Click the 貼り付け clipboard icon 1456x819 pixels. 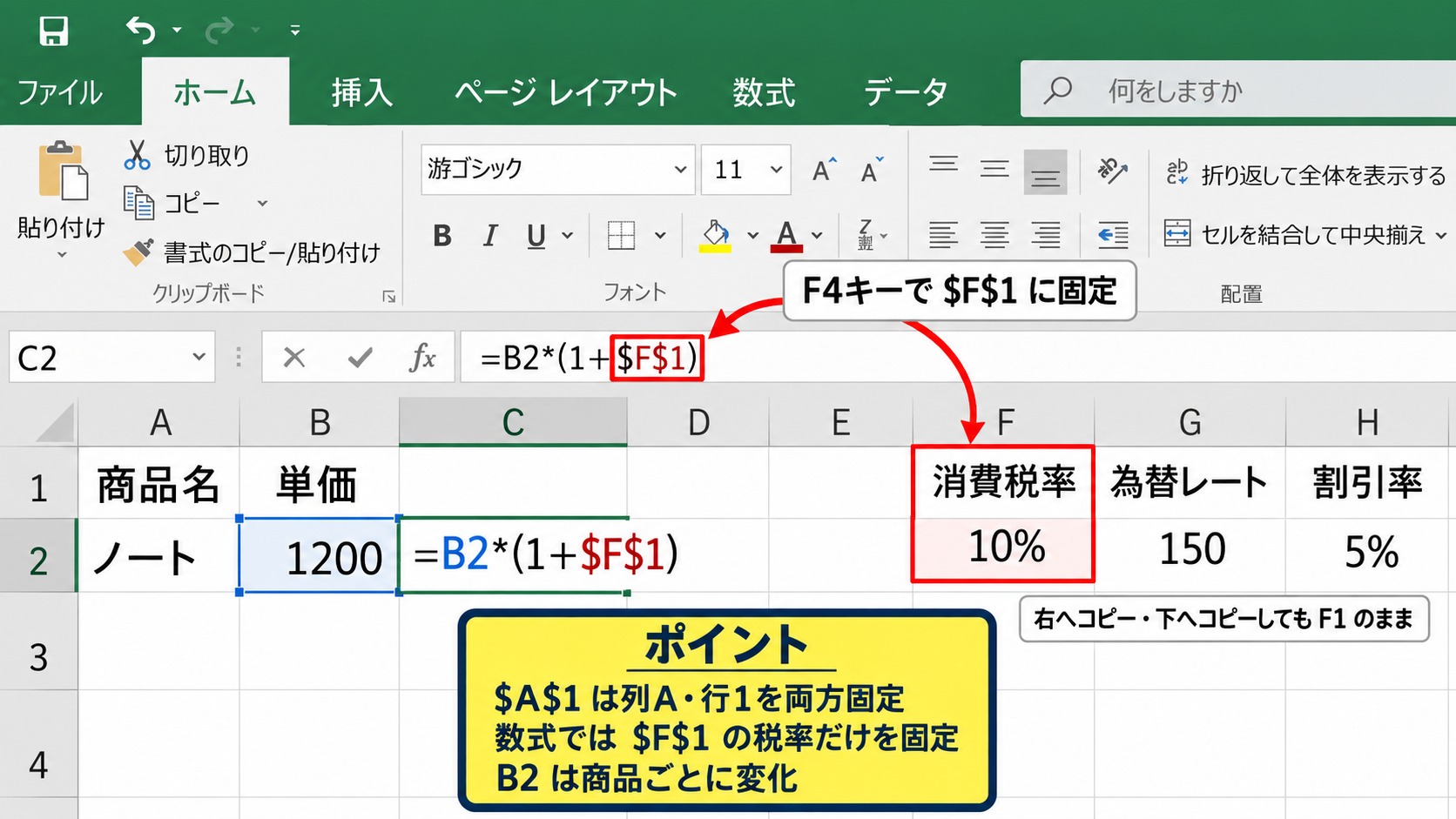pos(63,171)
